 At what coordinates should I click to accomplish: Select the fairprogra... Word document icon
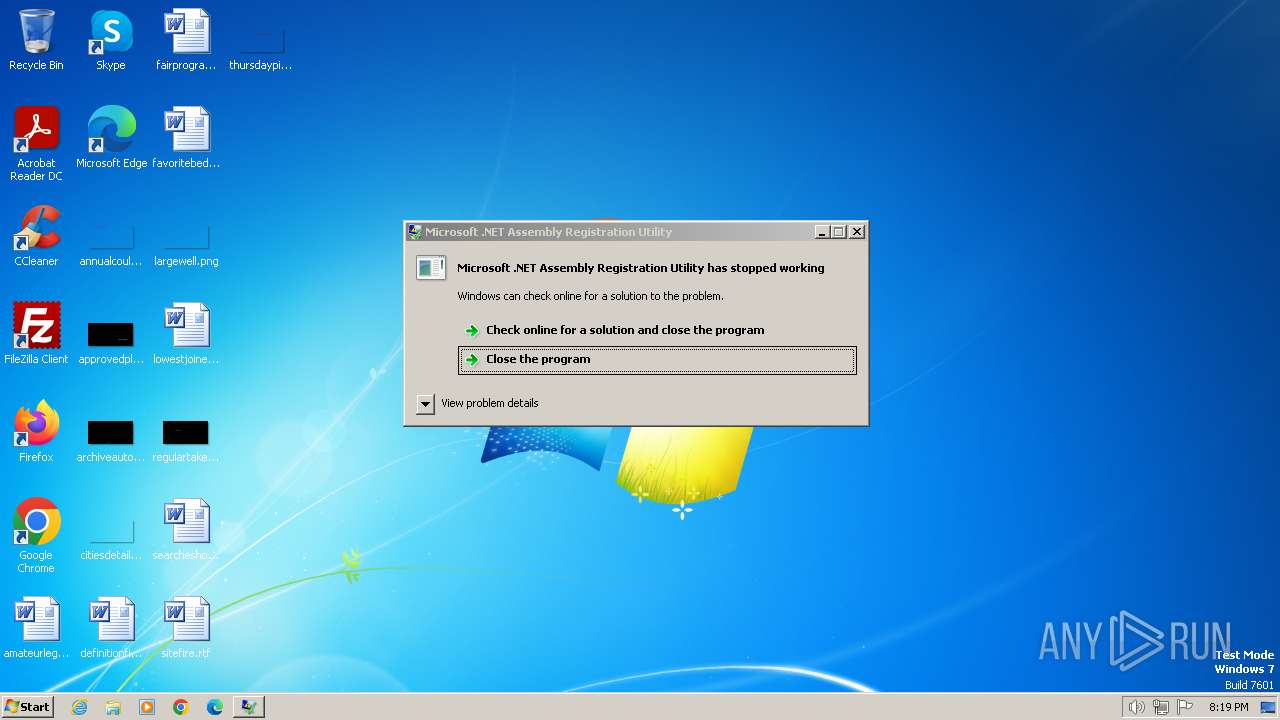click(186, 40)
